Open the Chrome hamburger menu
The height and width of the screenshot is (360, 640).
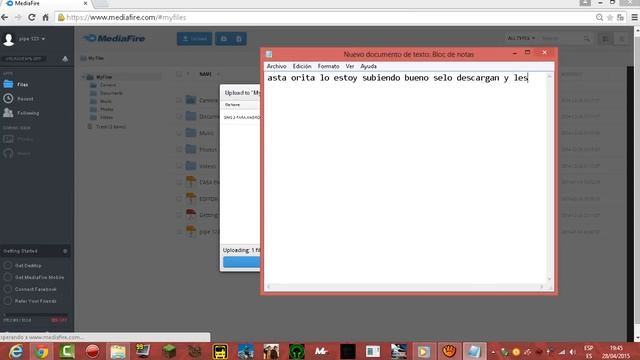click(x=634, y=18)
